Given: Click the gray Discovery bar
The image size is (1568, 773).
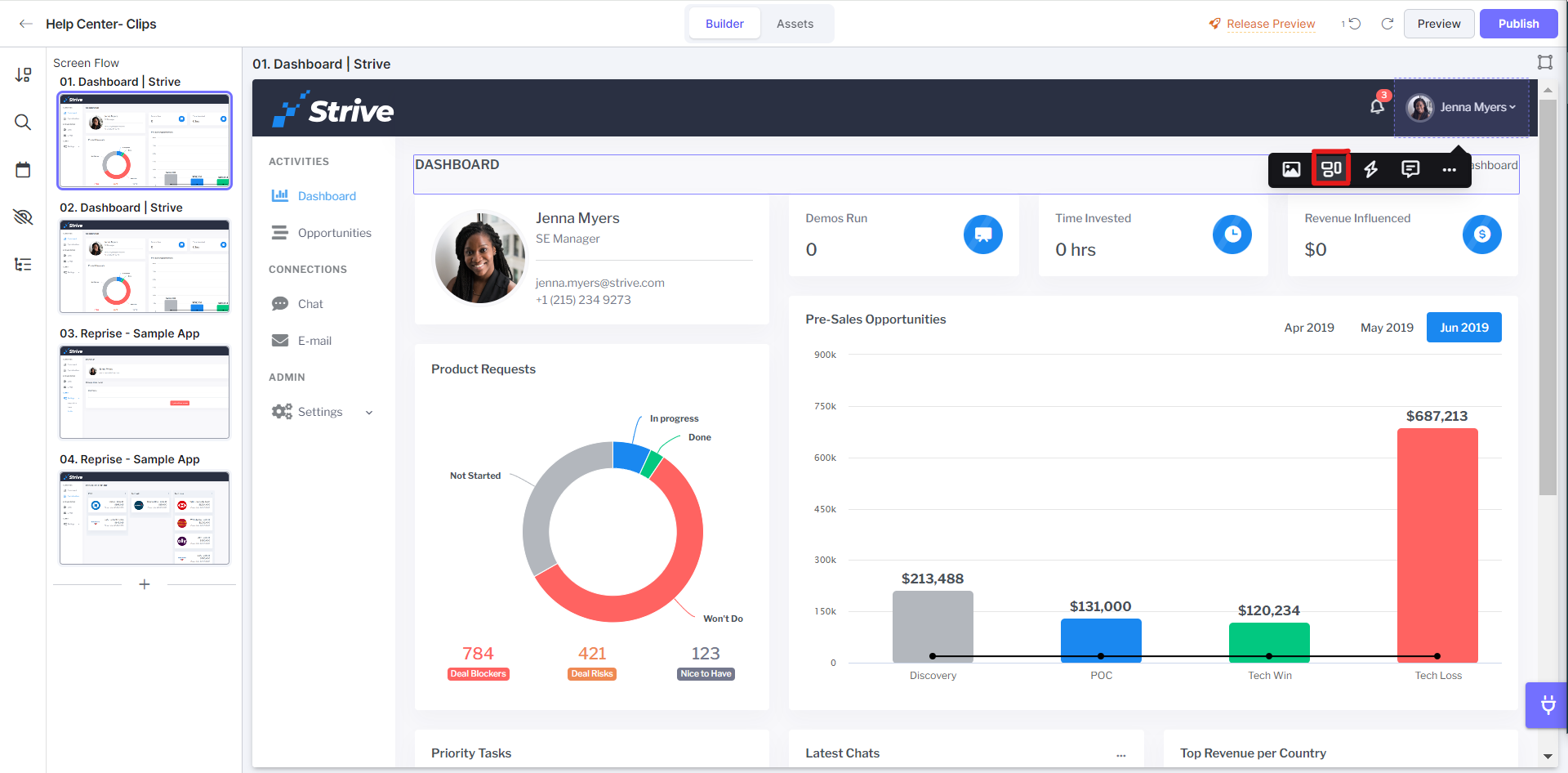Looking at the screenshot, I should click(933, 627).
